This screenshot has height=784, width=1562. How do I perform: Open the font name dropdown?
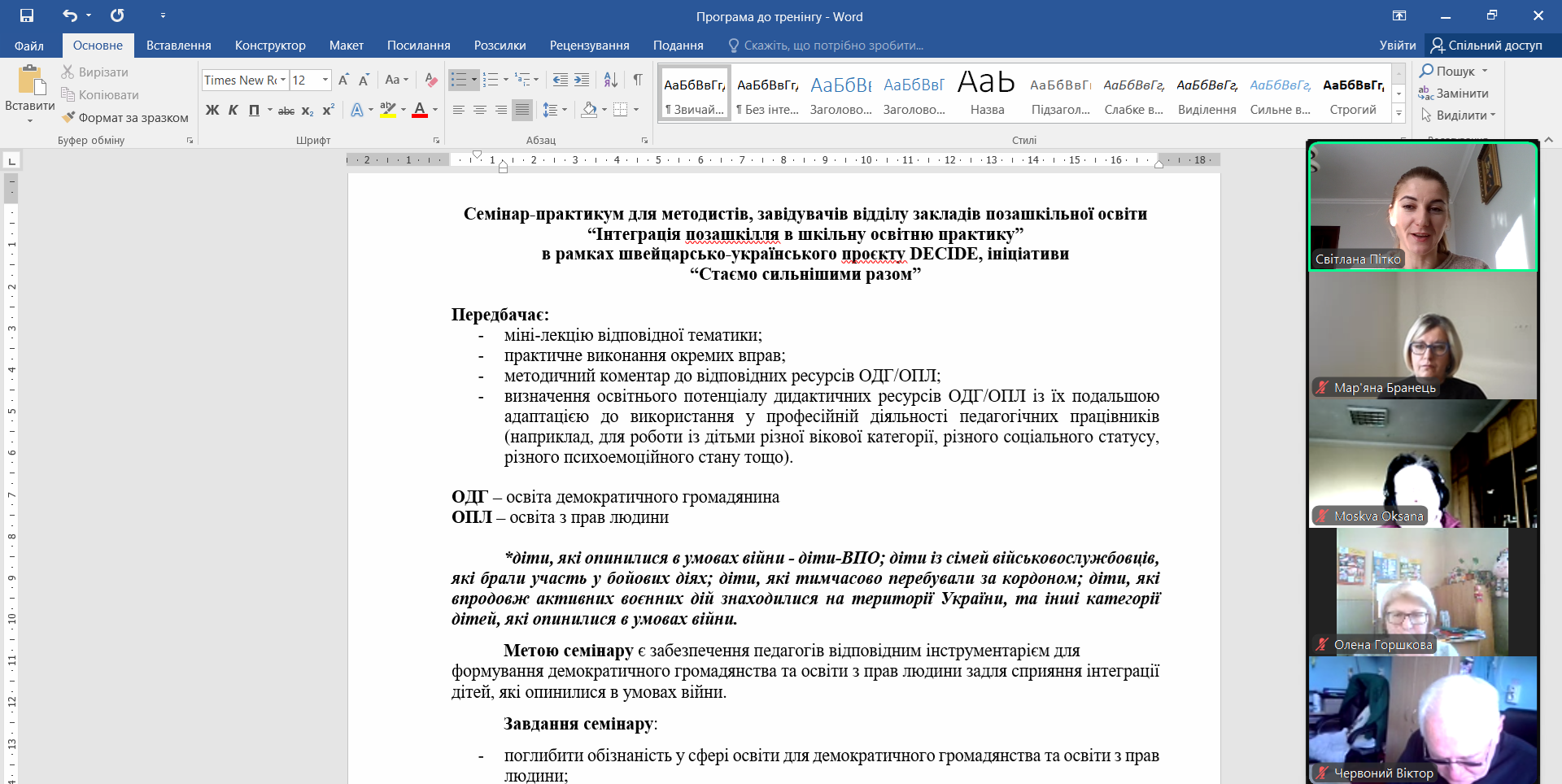coord(283,80)
